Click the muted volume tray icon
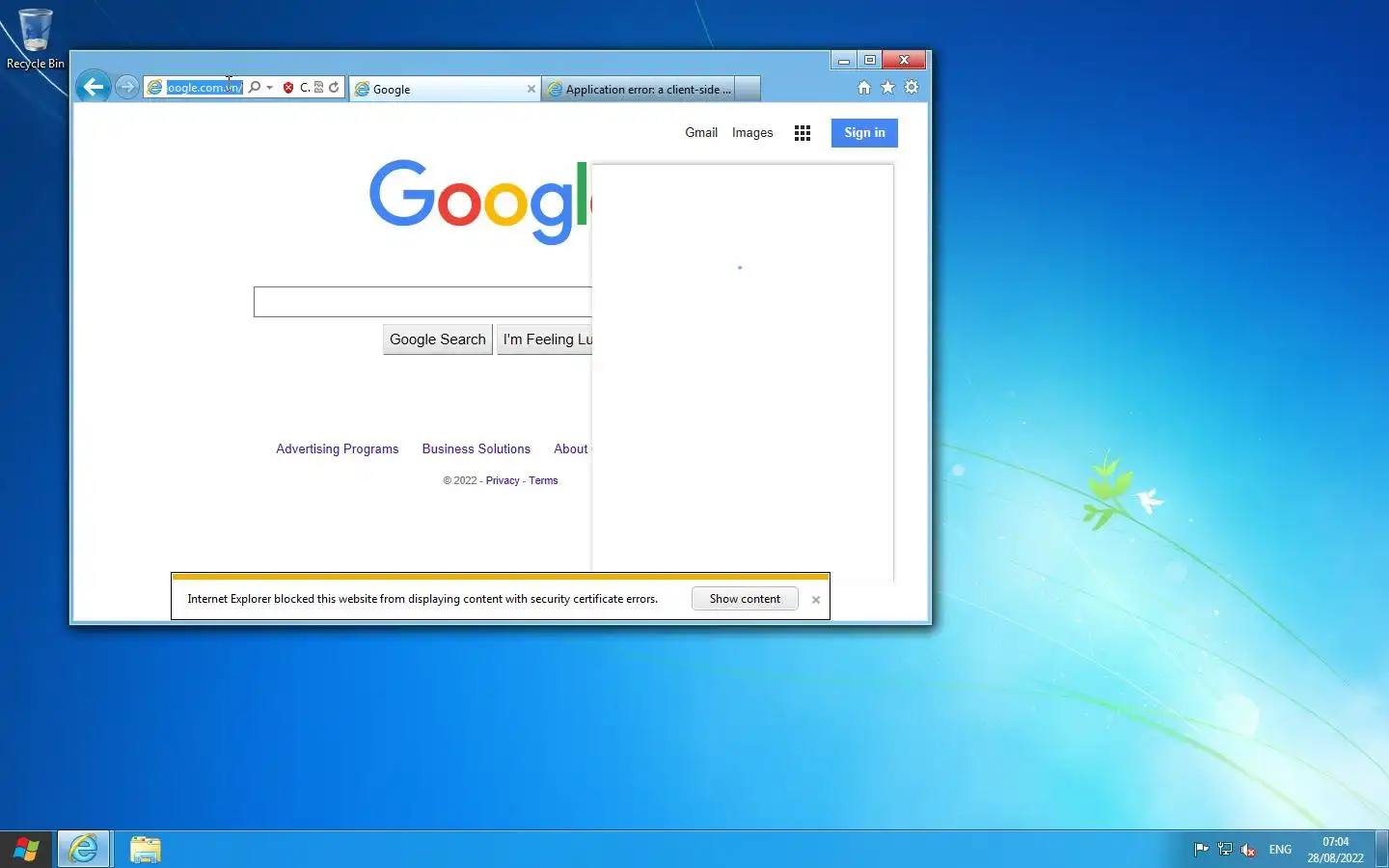This screenshot has width=1389, height=868. click(x=1248, y=850)
